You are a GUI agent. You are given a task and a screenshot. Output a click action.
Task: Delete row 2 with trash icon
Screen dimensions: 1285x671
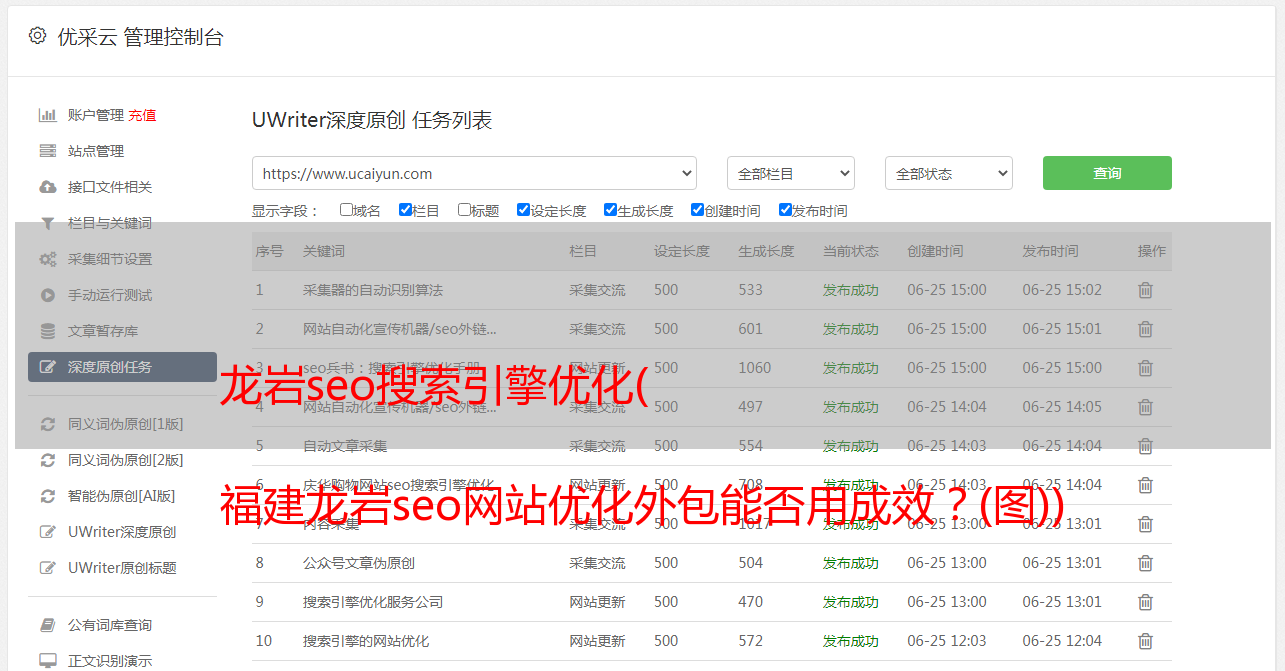point(1146,329)
